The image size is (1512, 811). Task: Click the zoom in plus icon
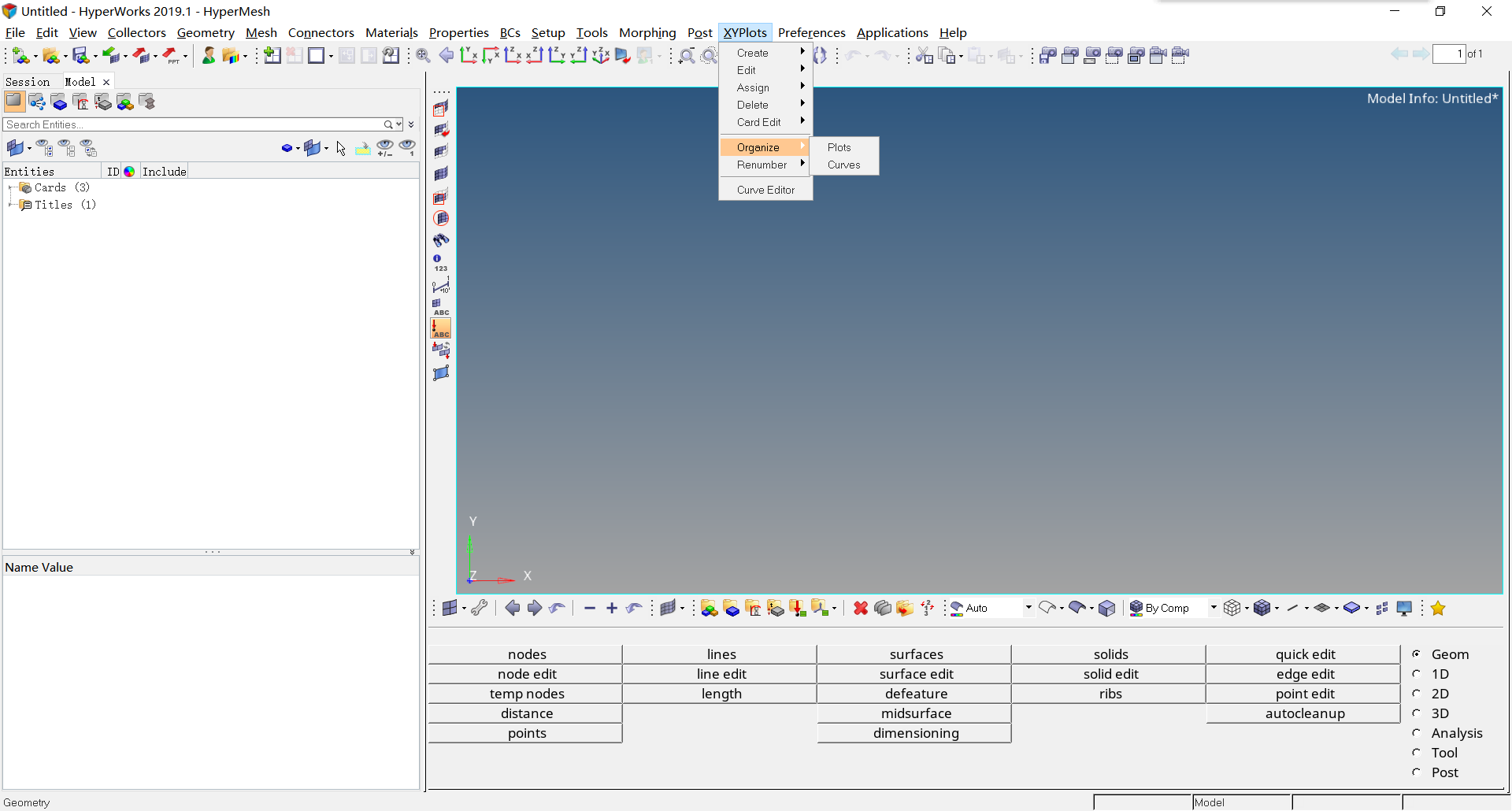pos(612,608)
